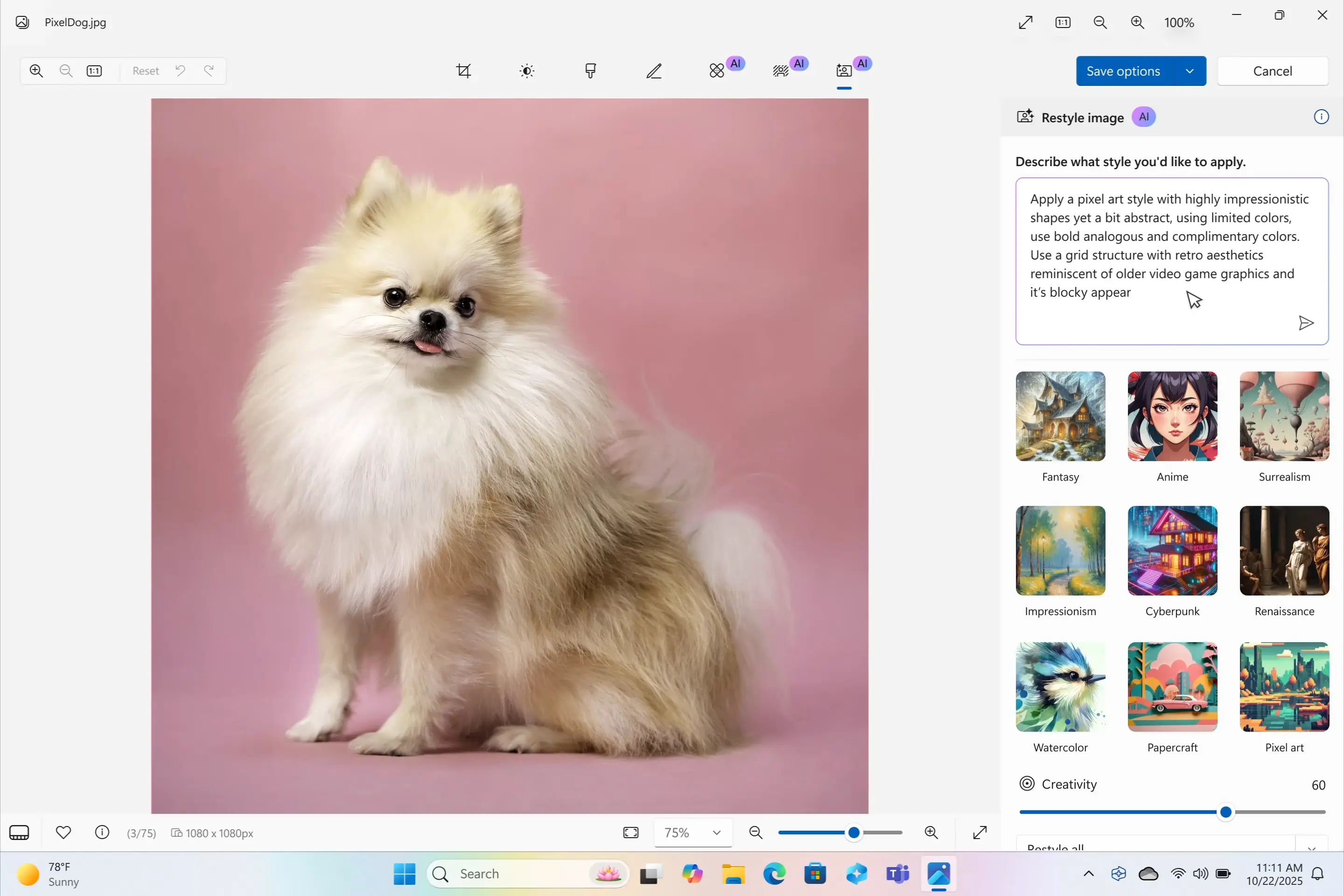Image resolution: width=1344 pixels, height=896 pixels.
Task: Click the Creativity slider handle
Action: (1226, 812)
